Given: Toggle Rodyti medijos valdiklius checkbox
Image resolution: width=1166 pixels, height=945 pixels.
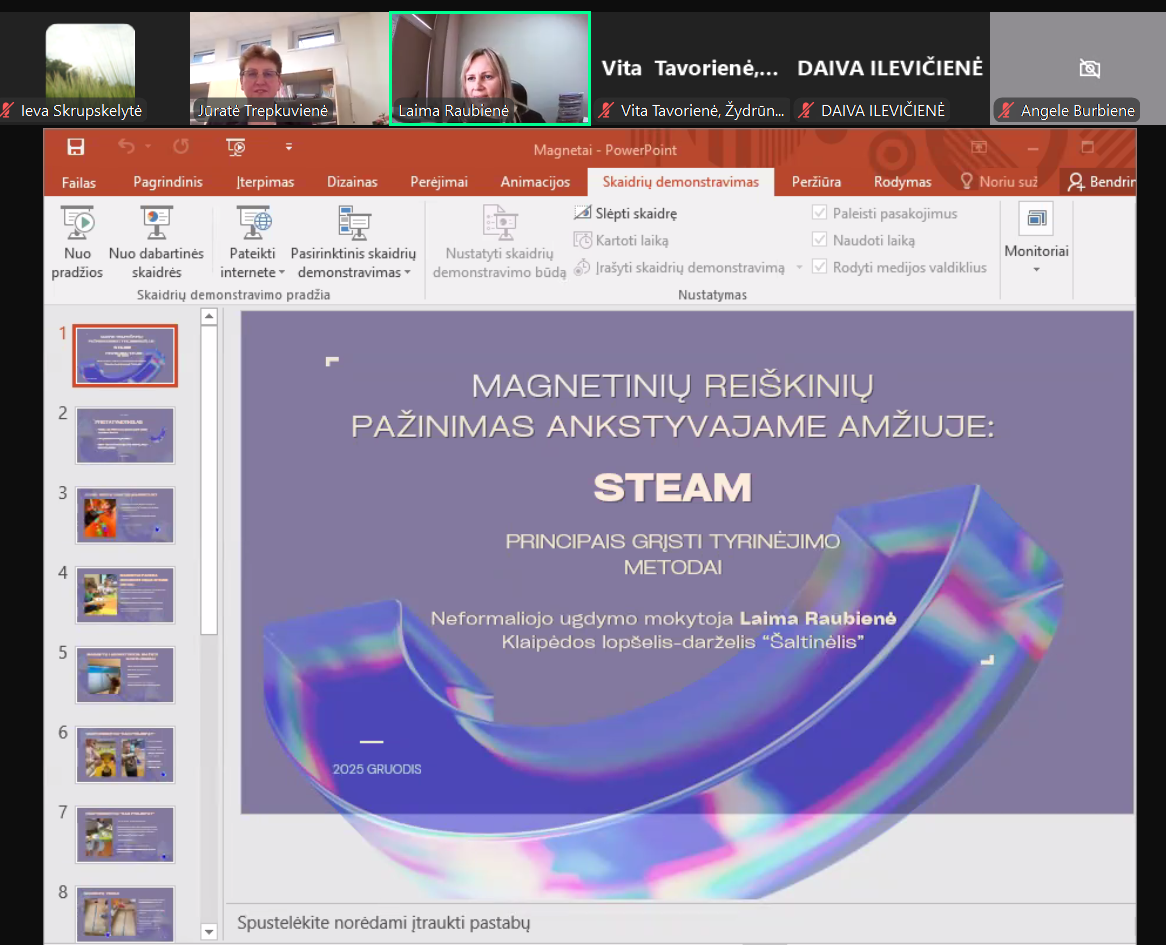Looking at the screenshot, I should pos(820,267).
